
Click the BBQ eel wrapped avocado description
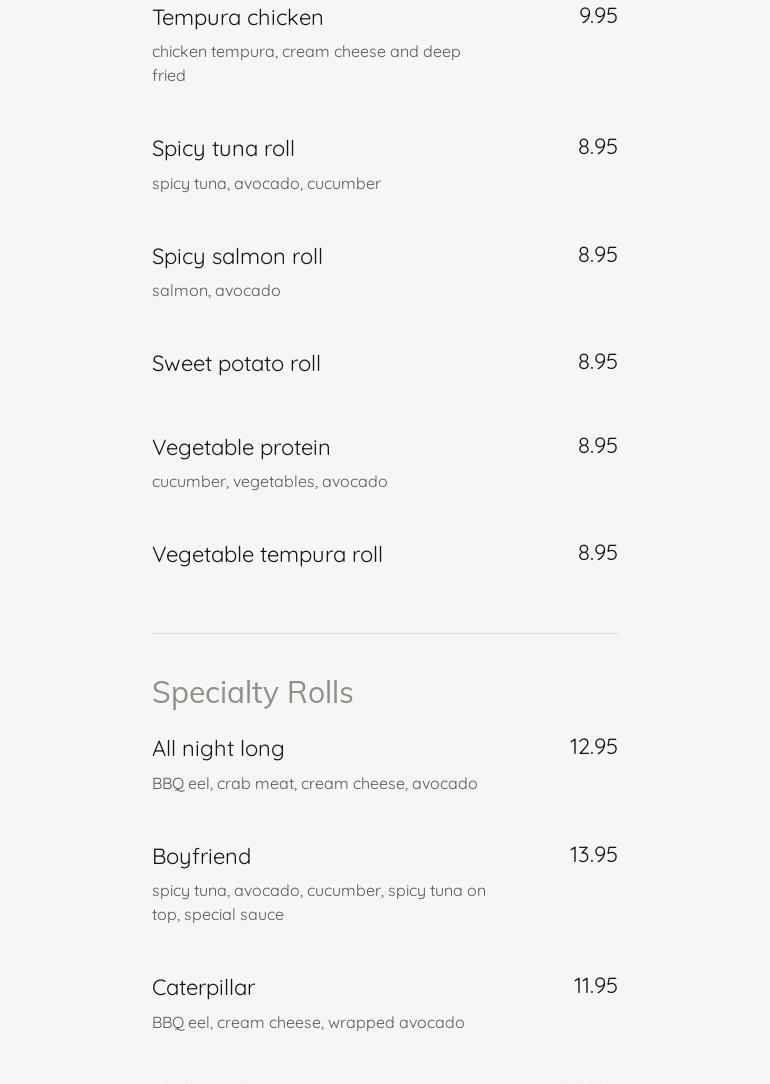coord(308,1022)
